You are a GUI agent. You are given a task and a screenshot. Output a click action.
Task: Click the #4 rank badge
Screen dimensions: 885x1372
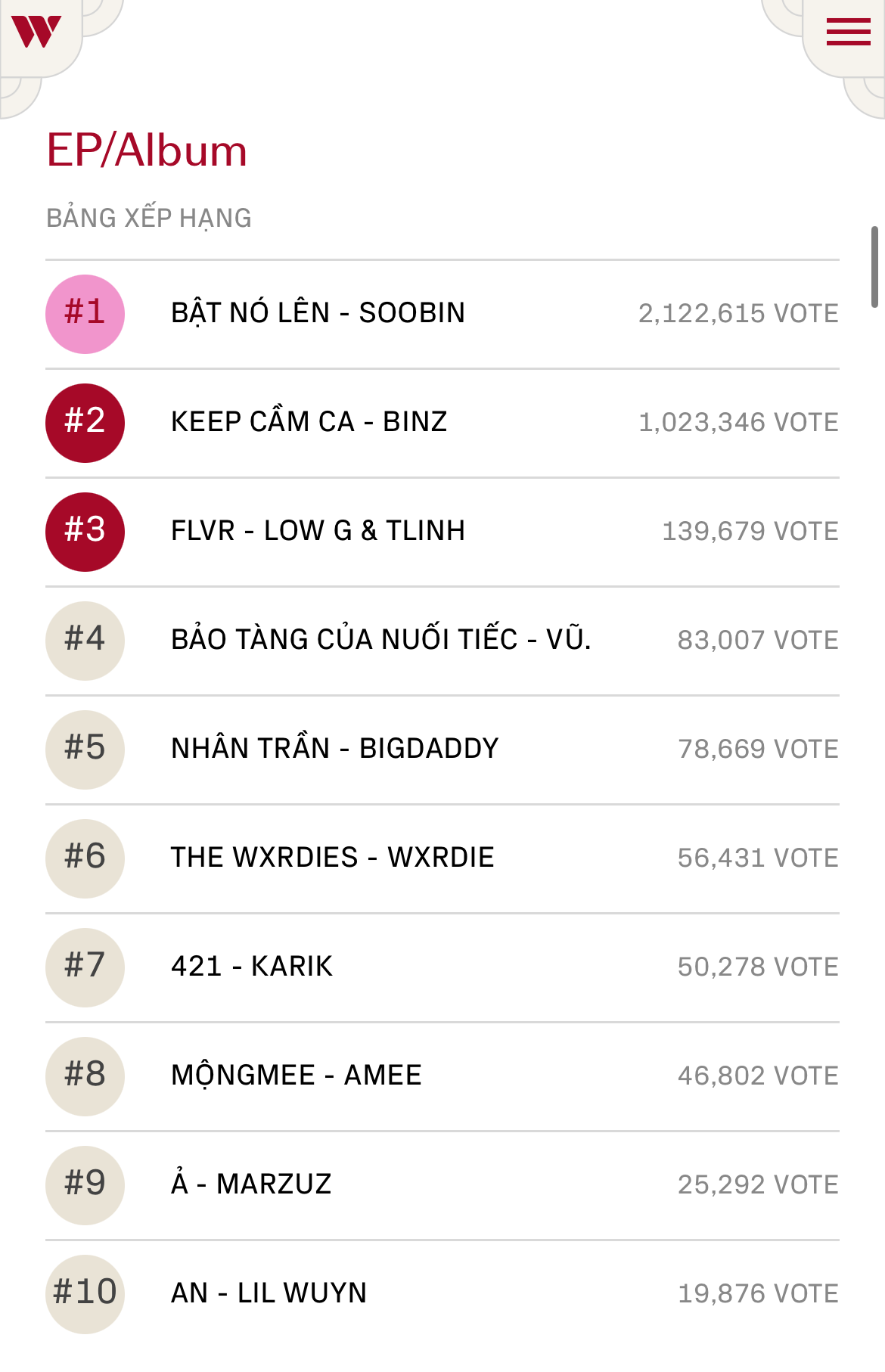click(85, 641)
